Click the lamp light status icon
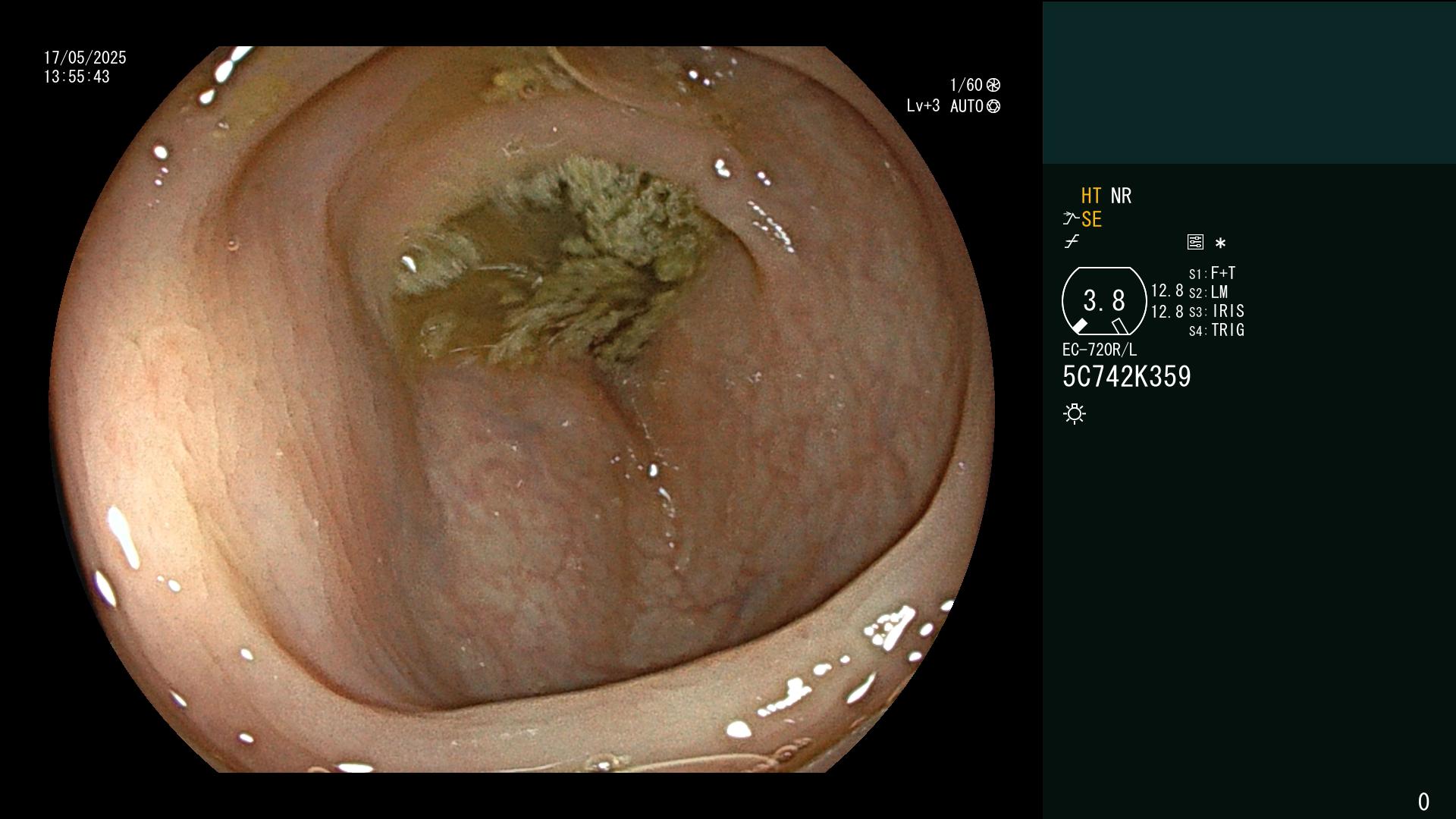 1075,414
